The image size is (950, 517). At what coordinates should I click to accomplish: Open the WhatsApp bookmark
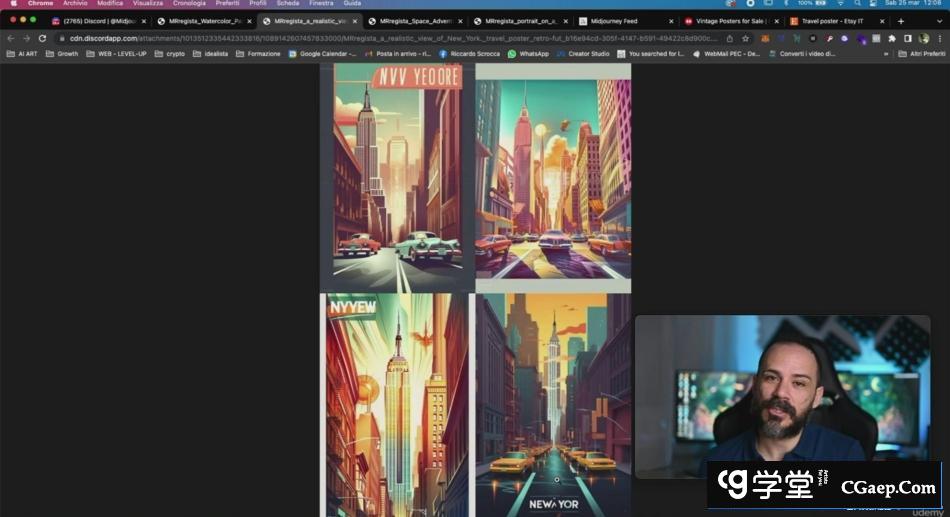[529, 54]
